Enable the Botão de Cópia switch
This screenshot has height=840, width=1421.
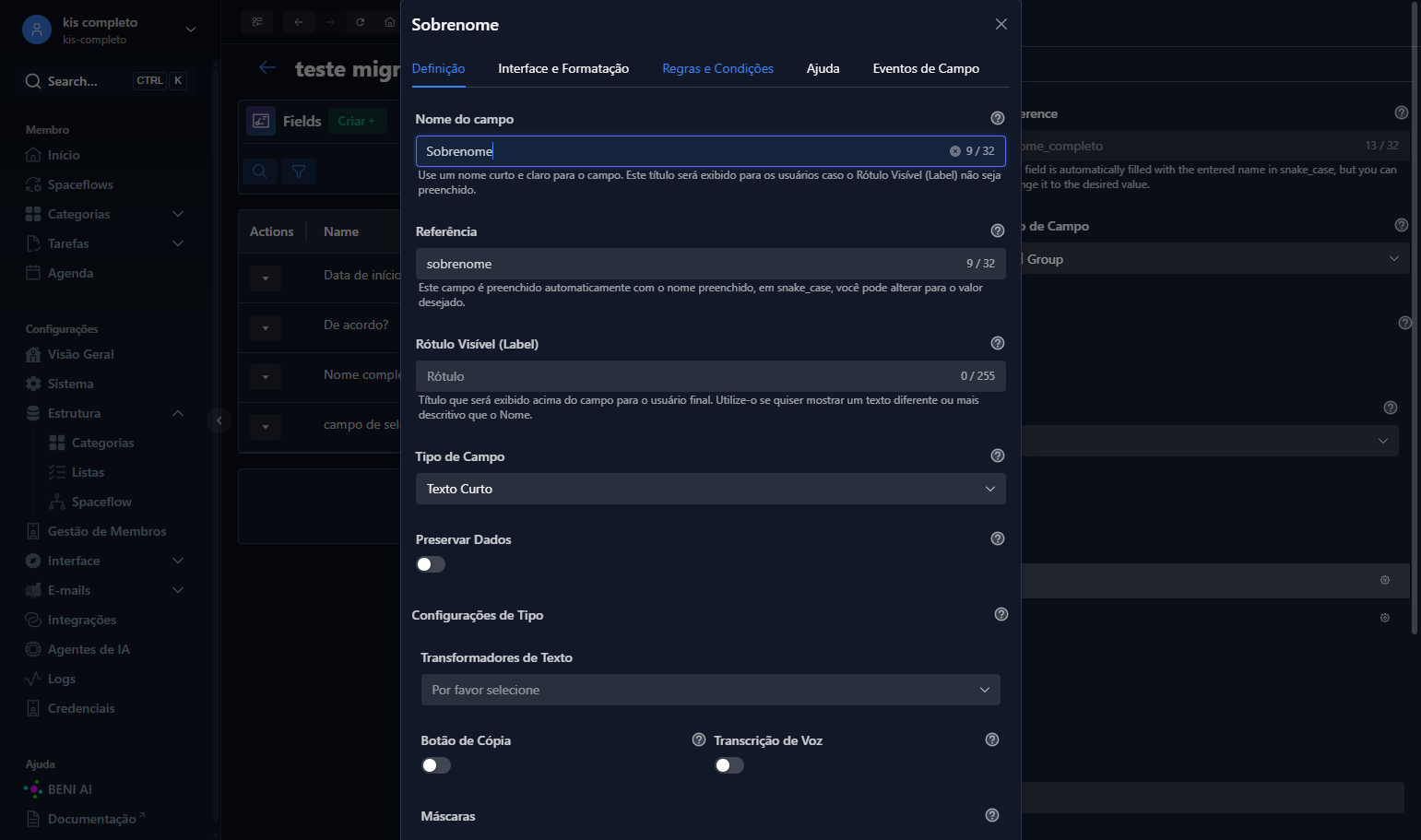(x=436, y=765)
